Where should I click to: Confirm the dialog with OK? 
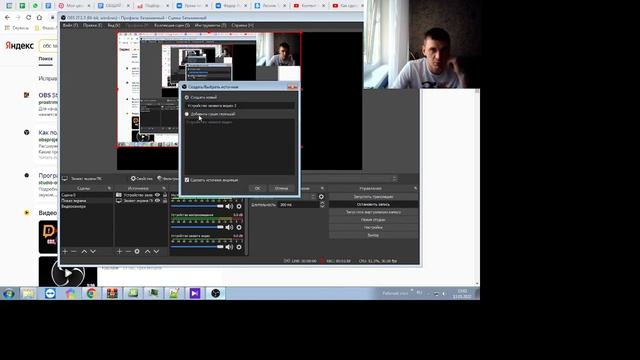click(257, 188)
